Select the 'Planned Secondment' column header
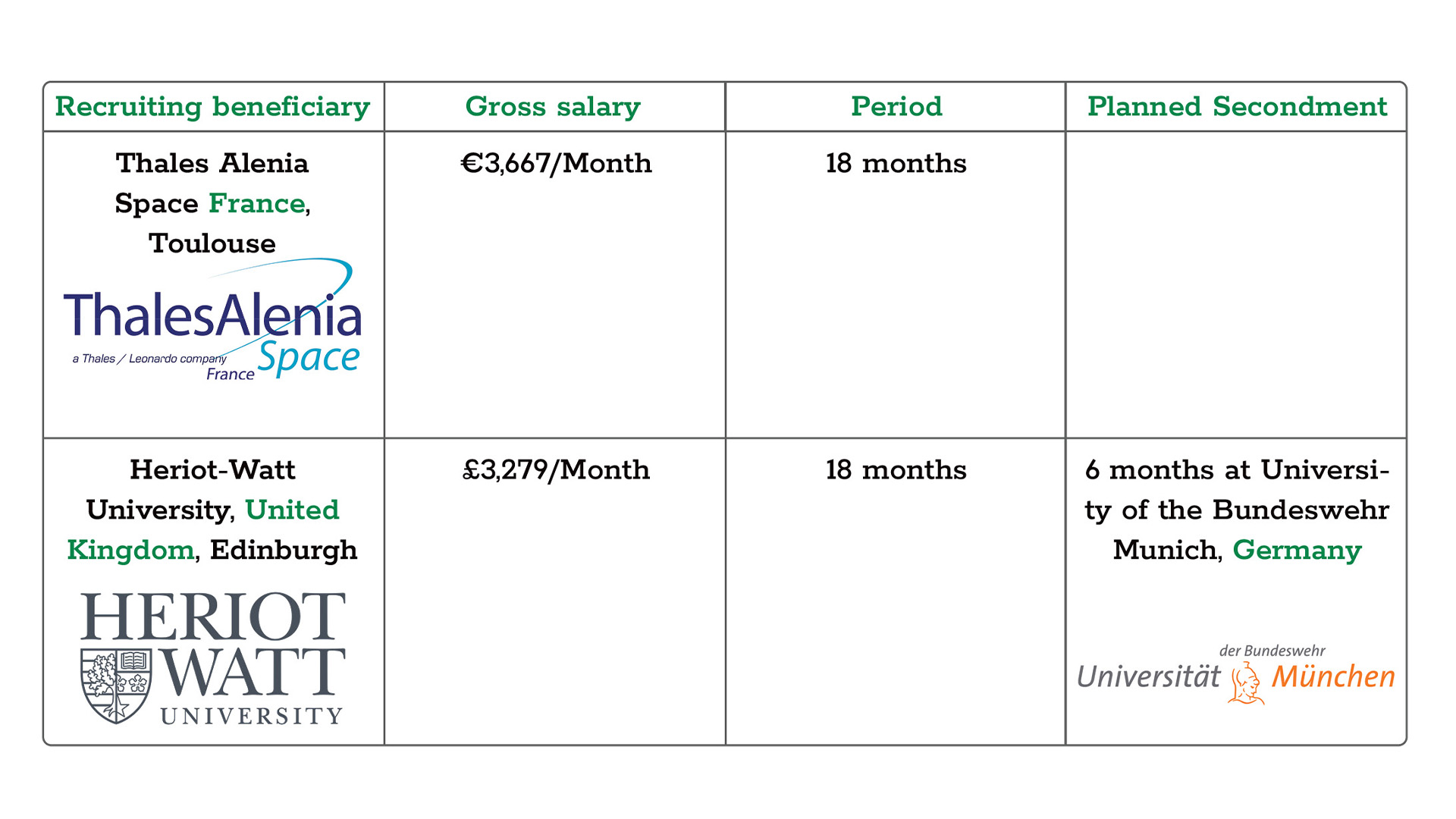 (1237, 107)
